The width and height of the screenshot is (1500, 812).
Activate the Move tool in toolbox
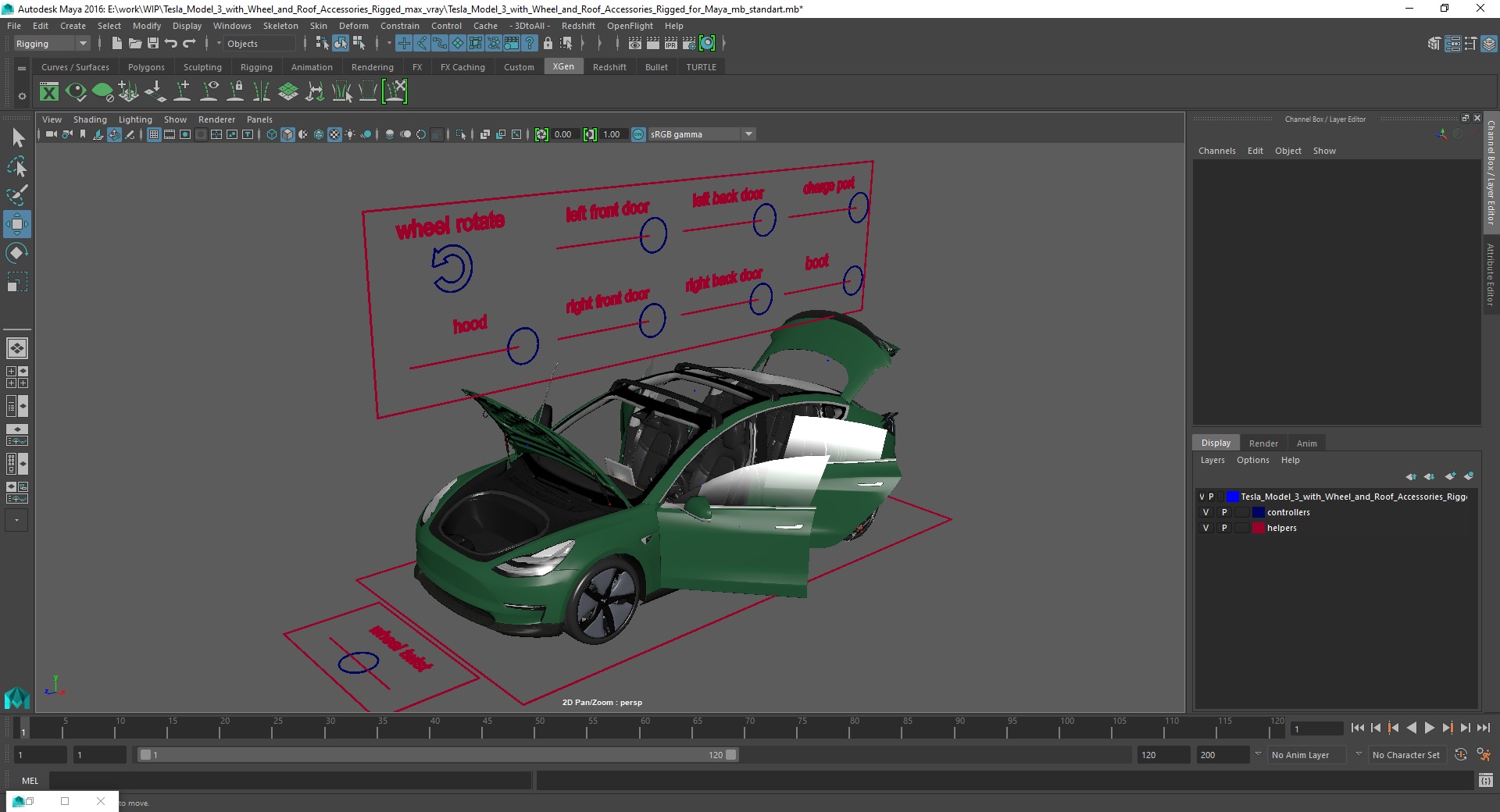[x=17, y=224]
